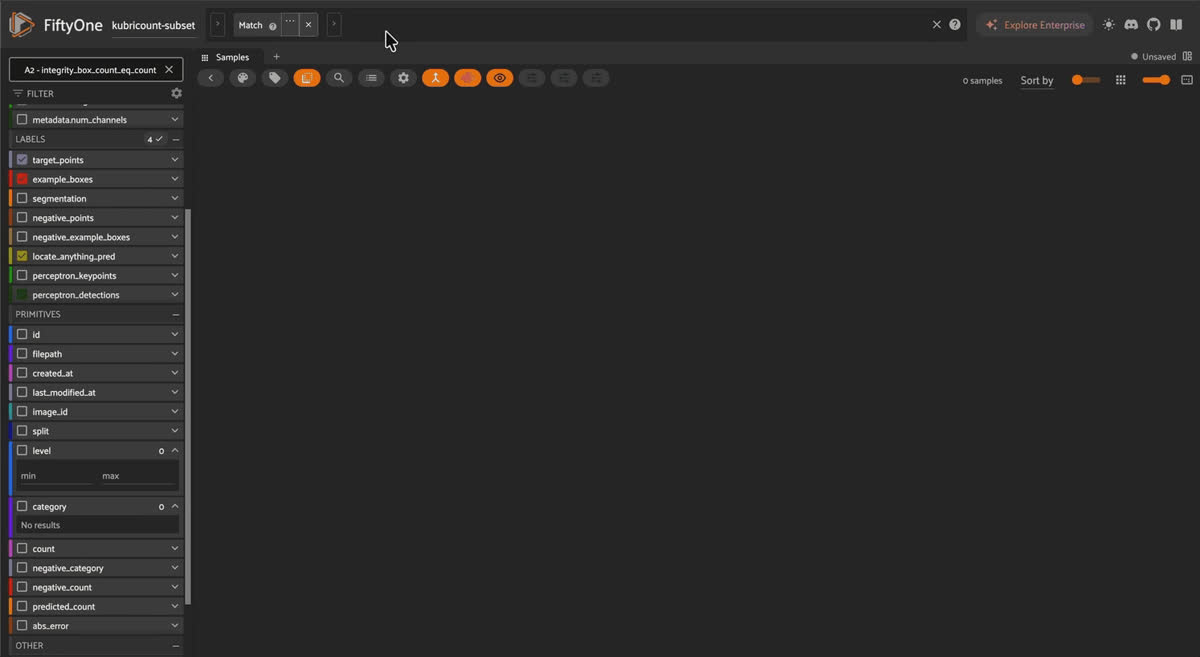Click the orange patches view toolbar icon
The height and width of the screenshot is (657, 1200).
point(307,77)
